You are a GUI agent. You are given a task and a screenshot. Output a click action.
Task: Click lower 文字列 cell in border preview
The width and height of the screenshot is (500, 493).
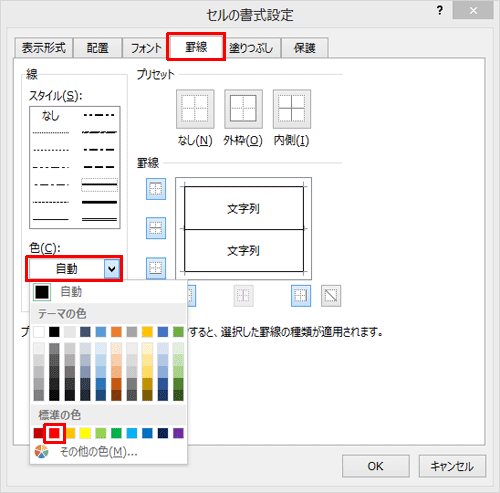244,250
